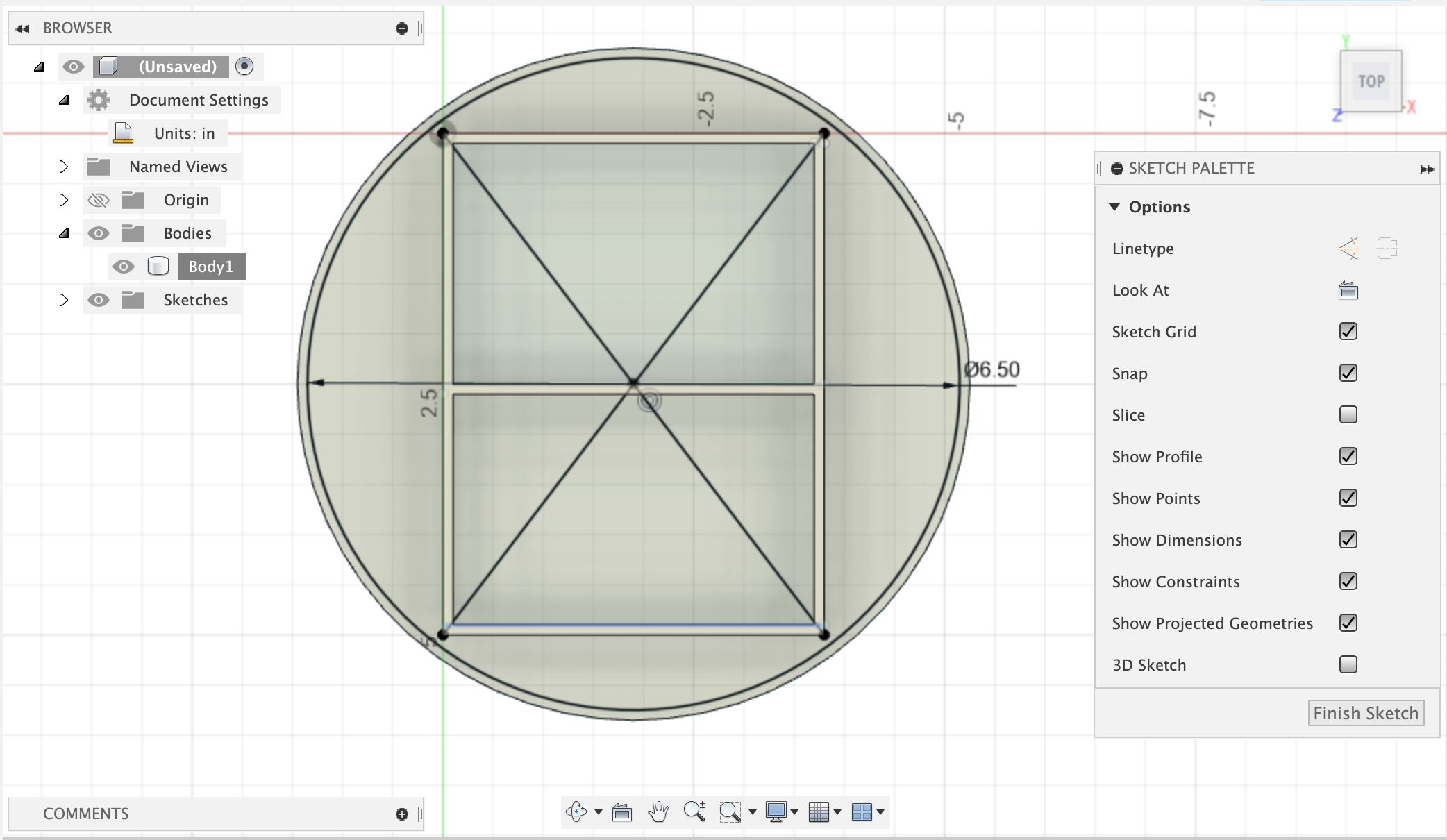Show the hidden Origin folder
1447x840 pixels.
(99, 200)
